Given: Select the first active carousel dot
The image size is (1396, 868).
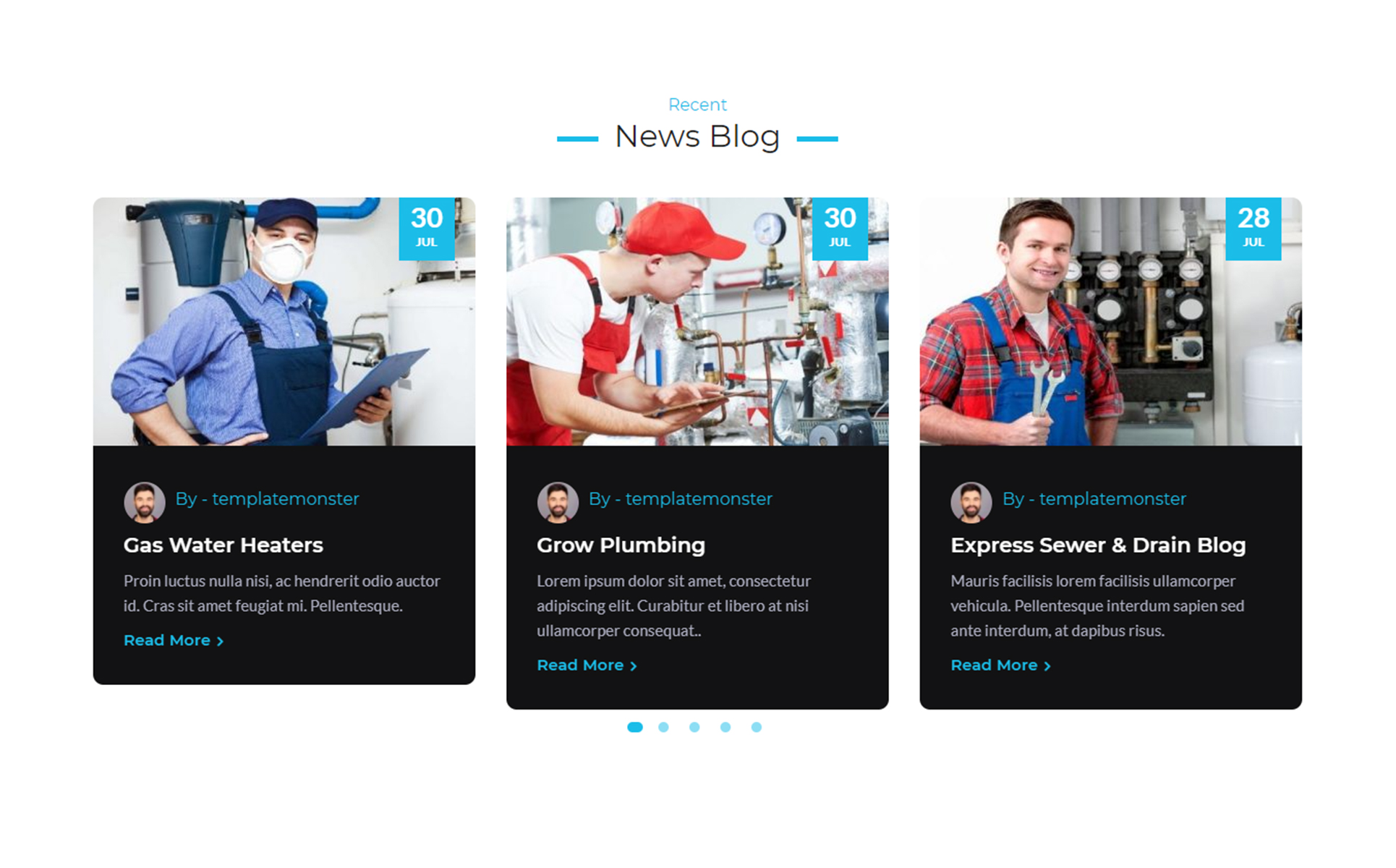Looking at the screenshot, I should 634,727.
